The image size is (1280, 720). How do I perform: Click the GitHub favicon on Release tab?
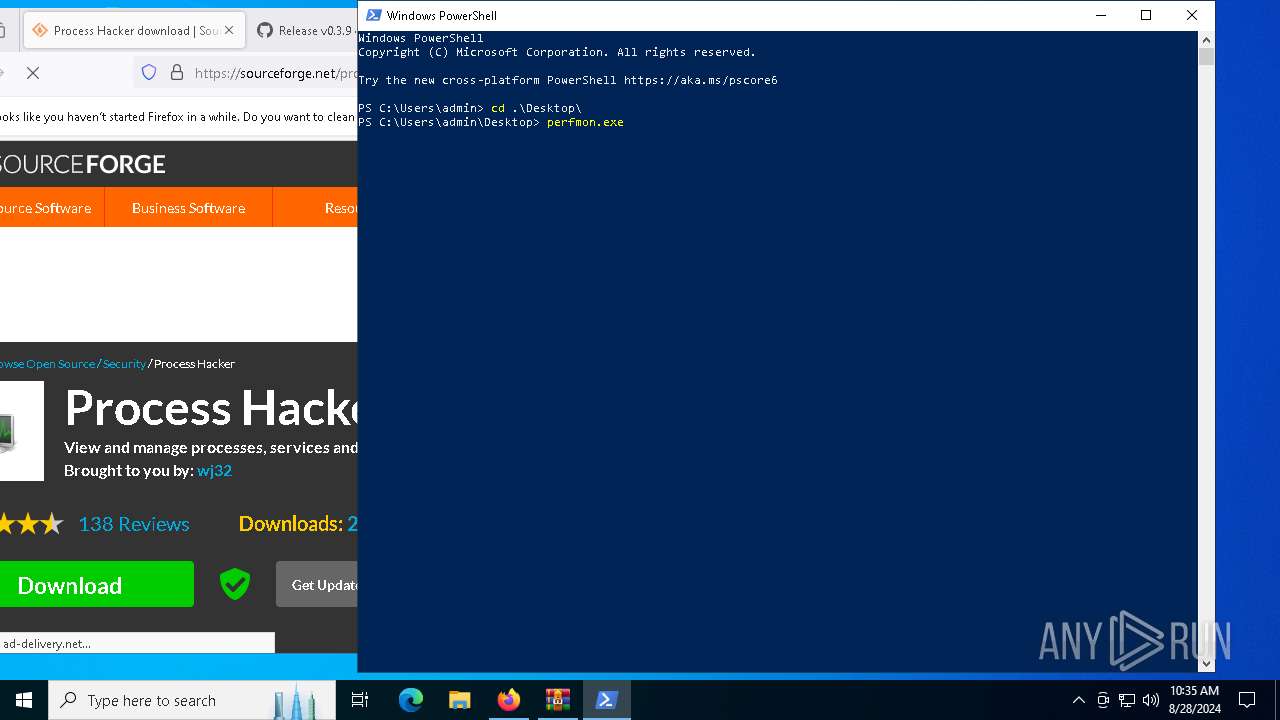click(265, 30)
